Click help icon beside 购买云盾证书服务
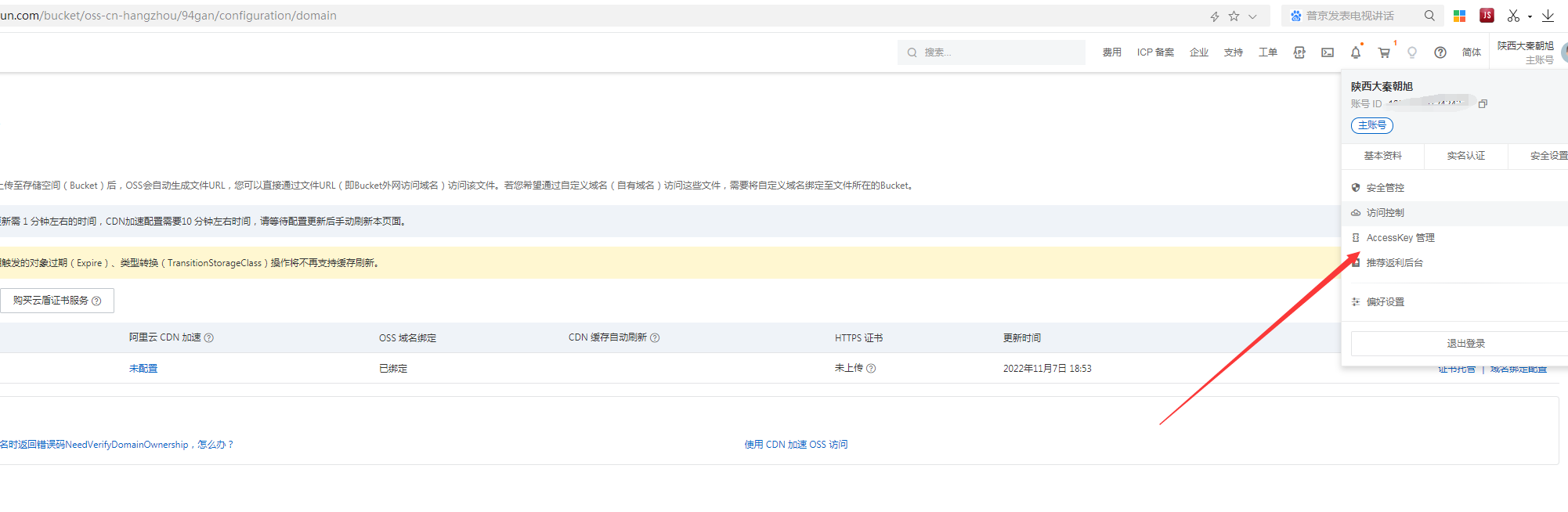Viewport: 1568px width, 512px height. coord(96,301)
